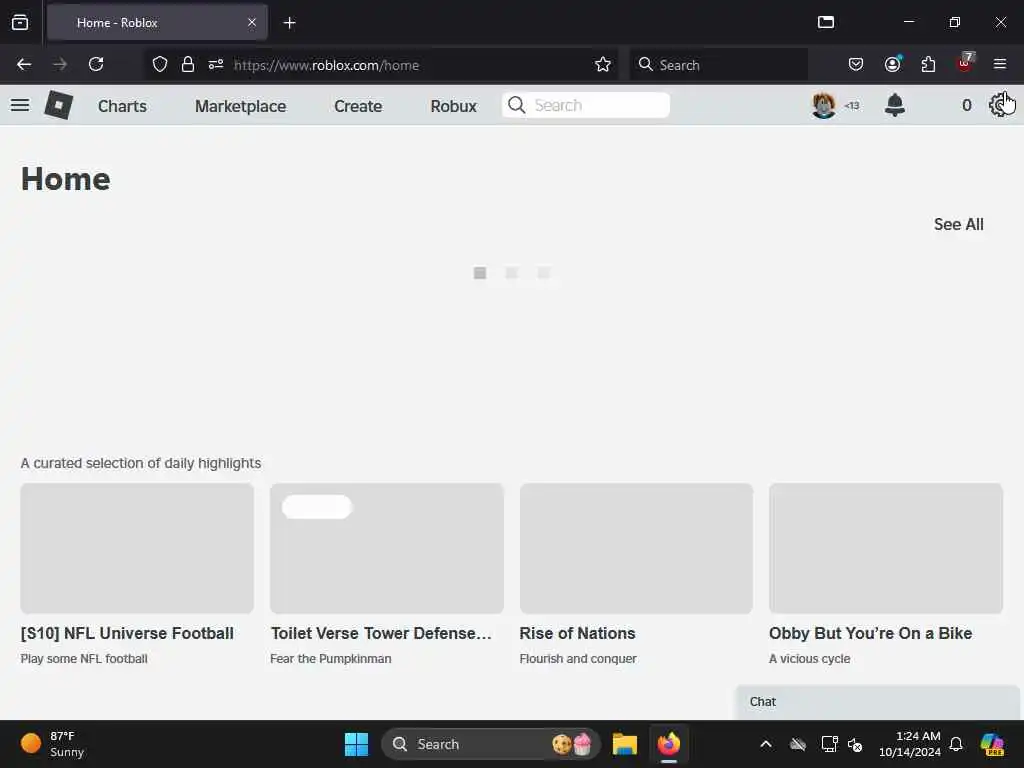This screenshot has height=768, width=1024.
Task: Open the Firefox account icon
Action: point(893,65)
